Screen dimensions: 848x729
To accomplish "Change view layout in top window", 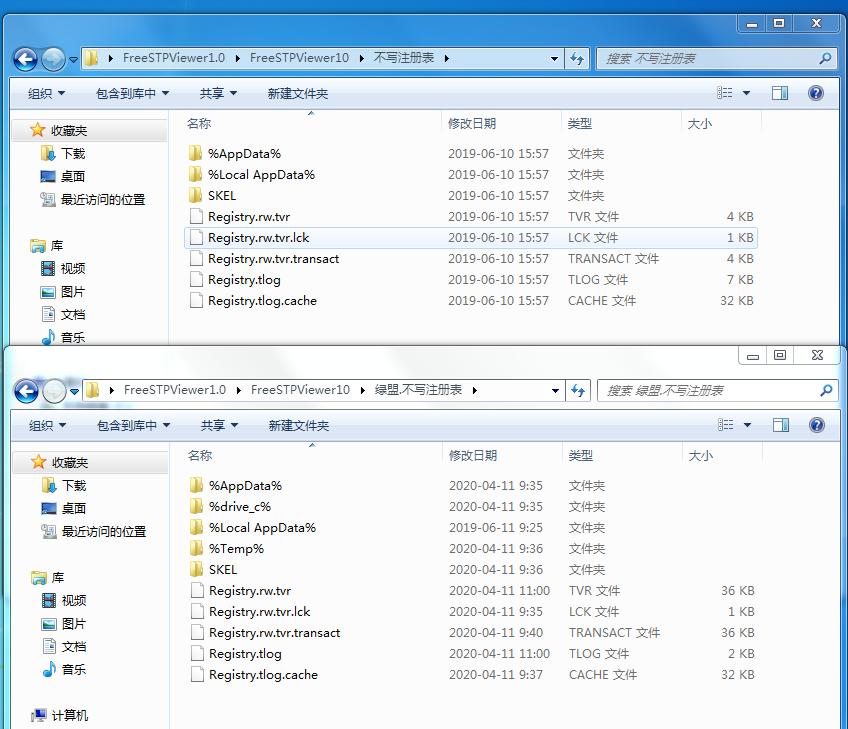I will 725,93.
